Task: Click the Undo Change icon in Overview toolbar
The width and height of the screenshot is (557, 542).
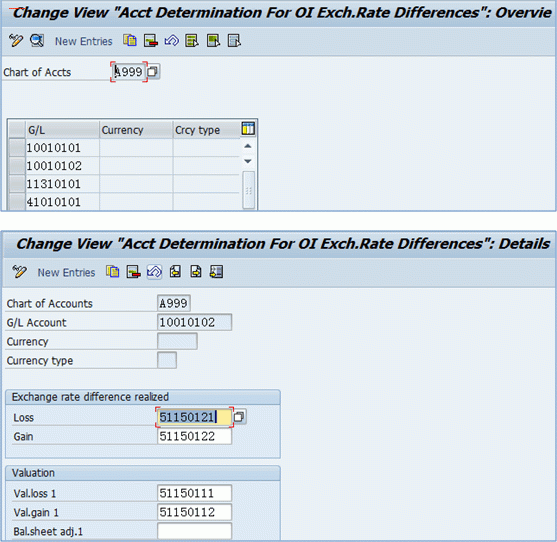Action: pyautogui.click(x=172, y=40)
